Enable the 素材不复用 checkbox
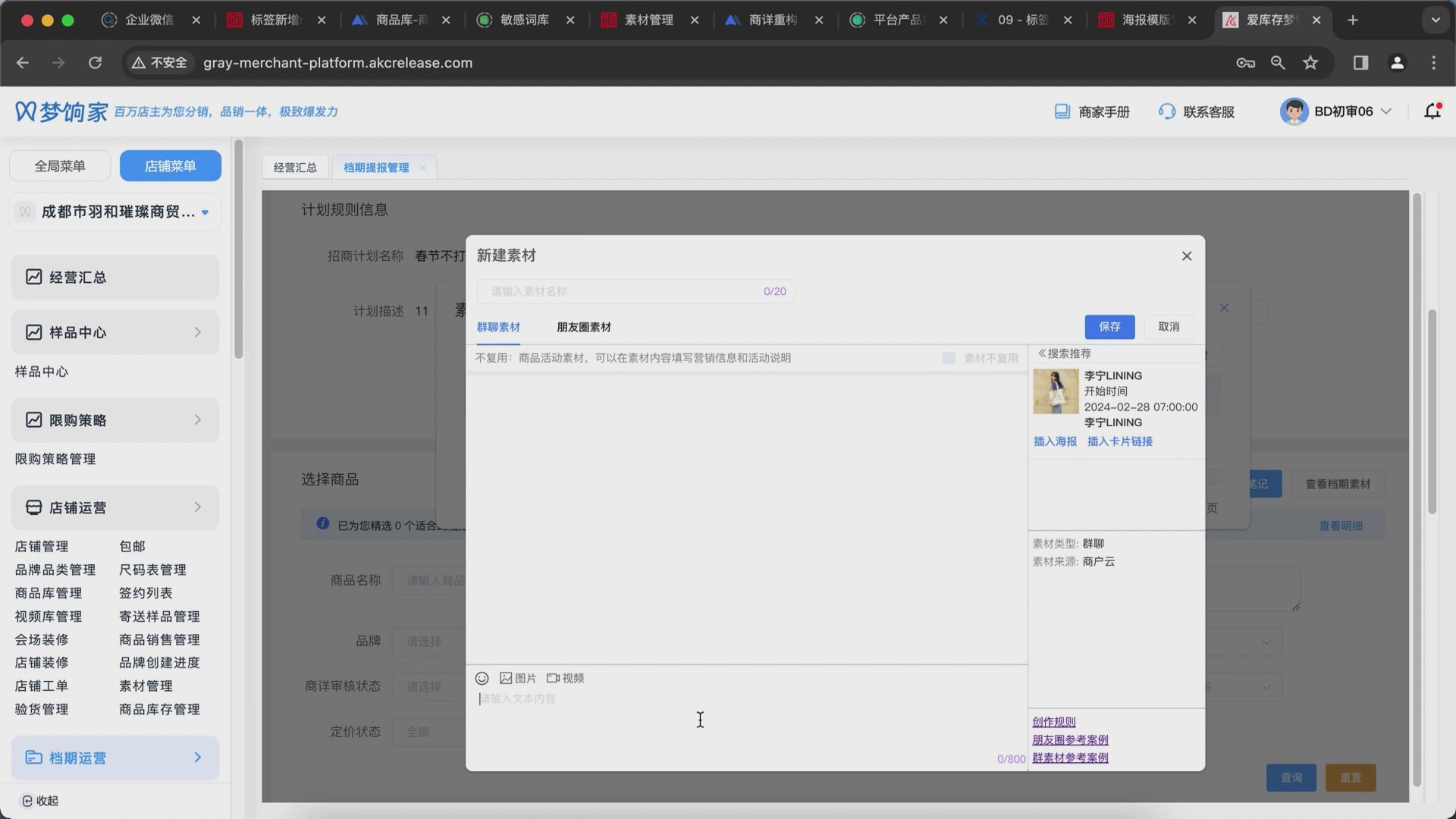Image resolution: width=1456 pixels, height=819 pixels. tap(949, 358)
